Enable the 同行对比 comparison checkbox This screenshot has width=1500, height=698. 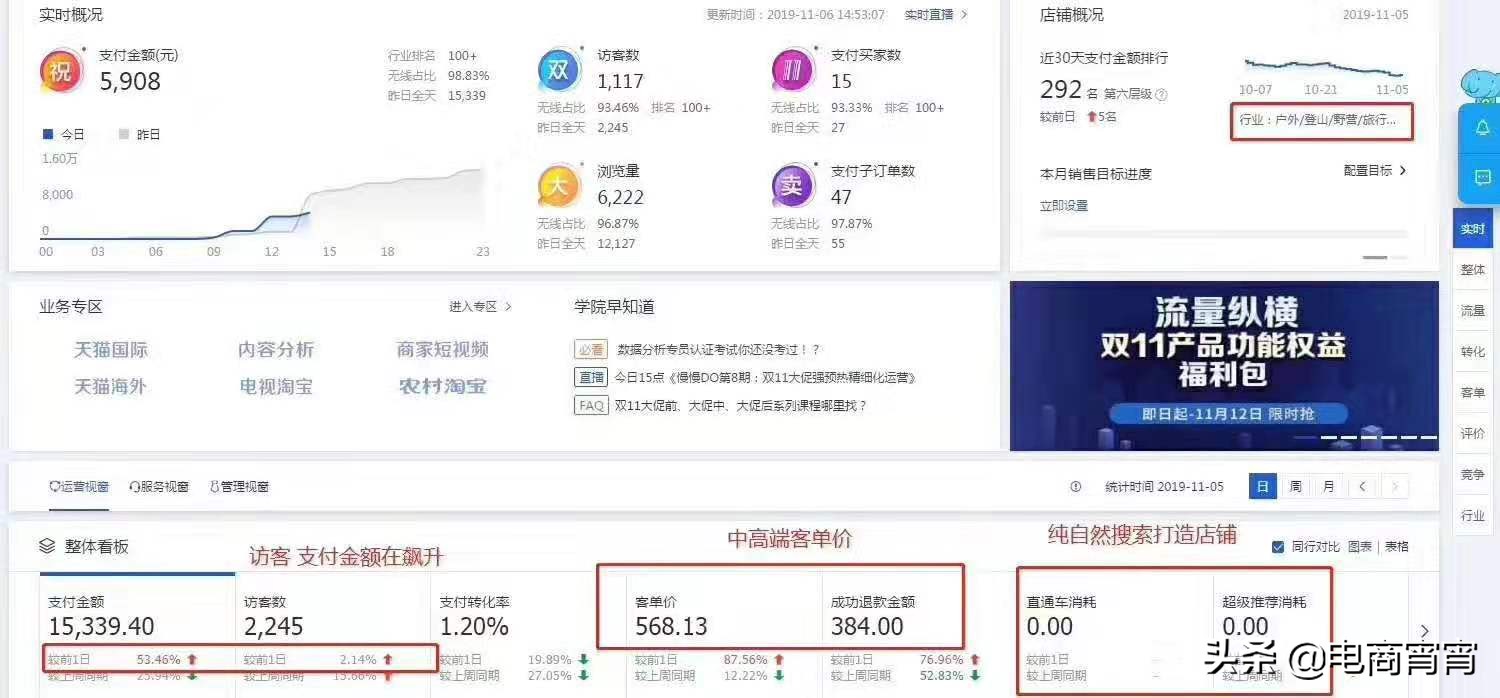(1278, 547)
